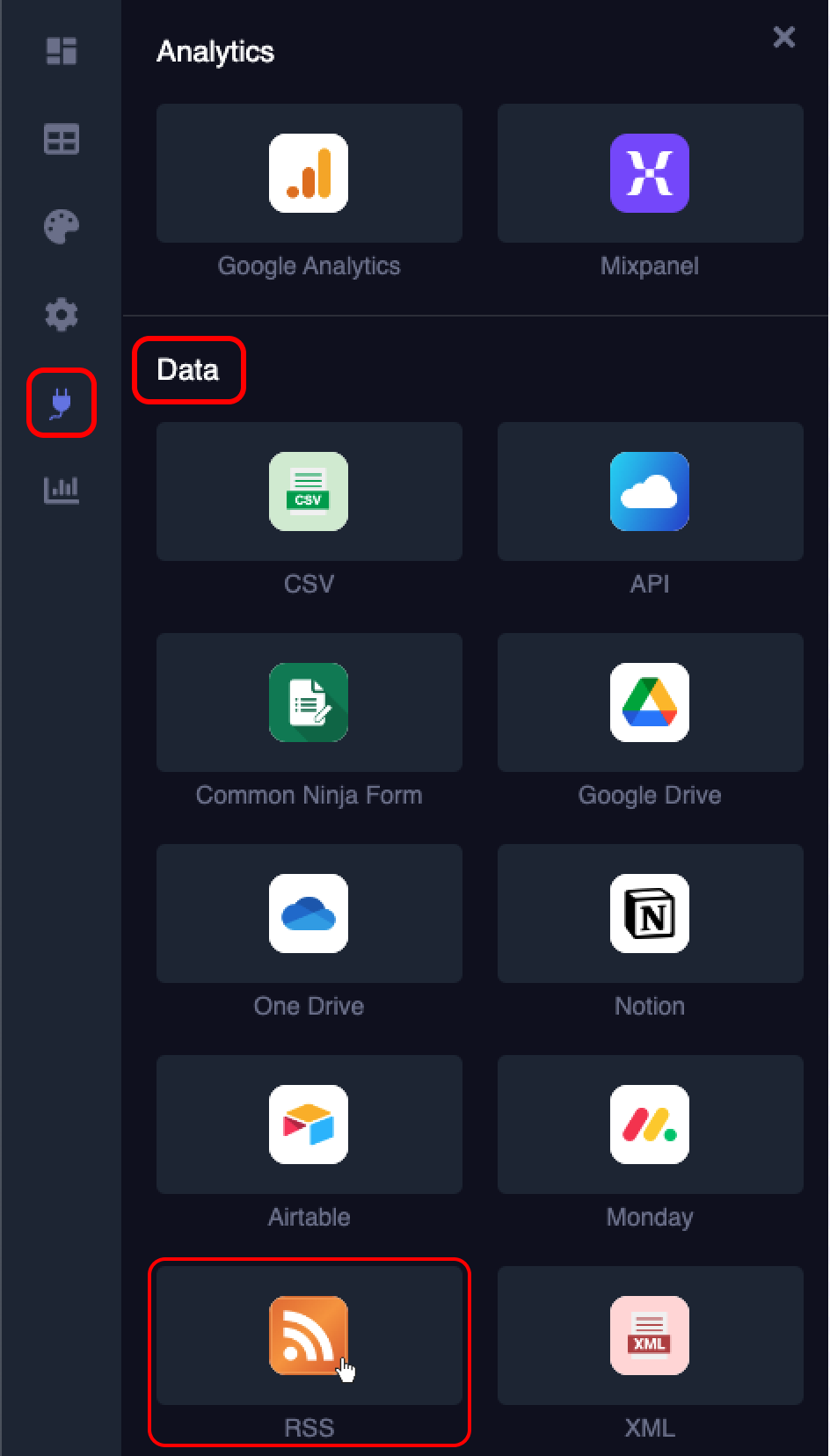This screenshot has width=830, height=1456.
Task: Choose the Airtable data source
Action: click(x=309, y=1125)
